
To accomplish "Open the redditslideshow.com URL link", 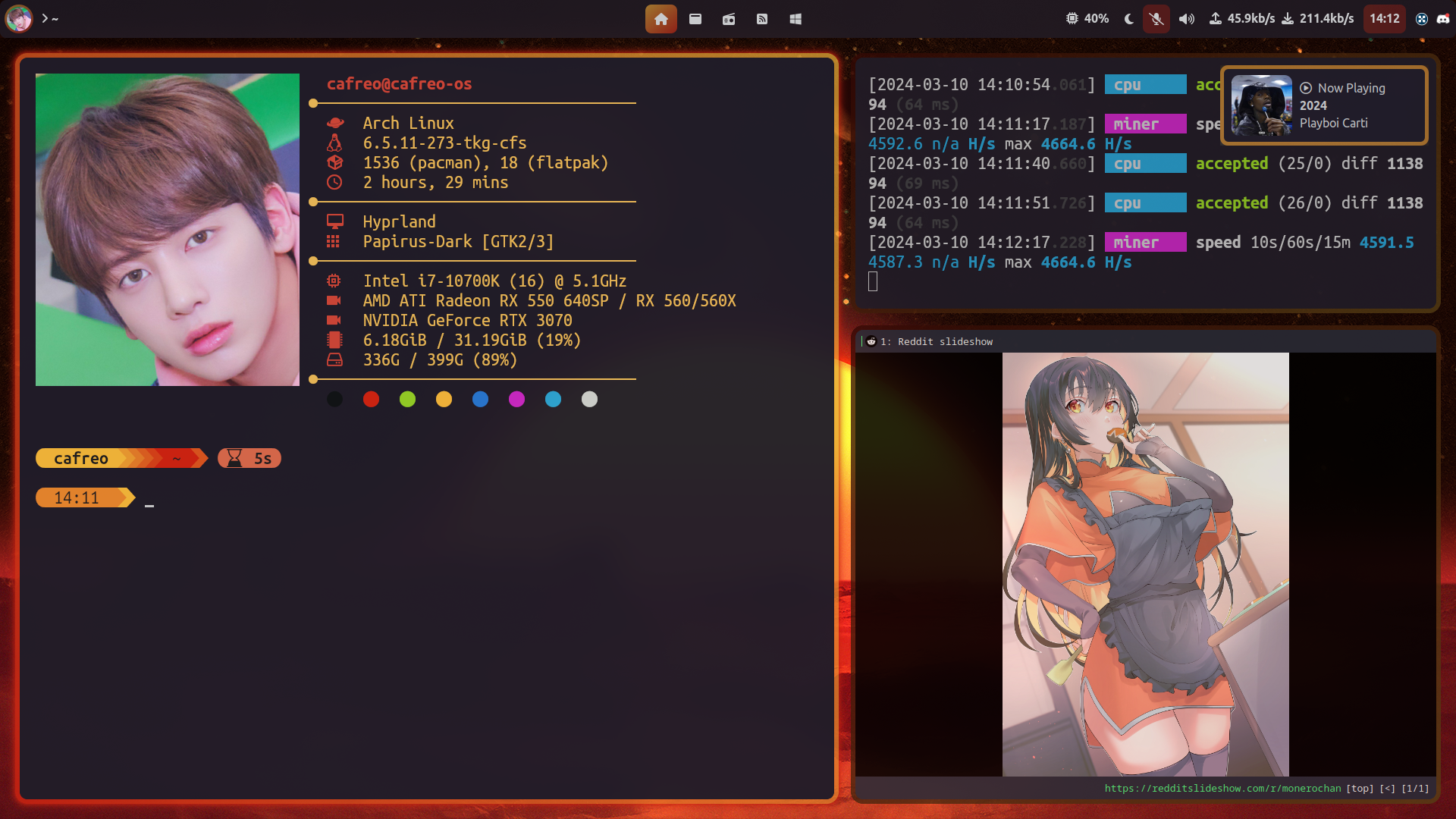I will (1222, 789).
